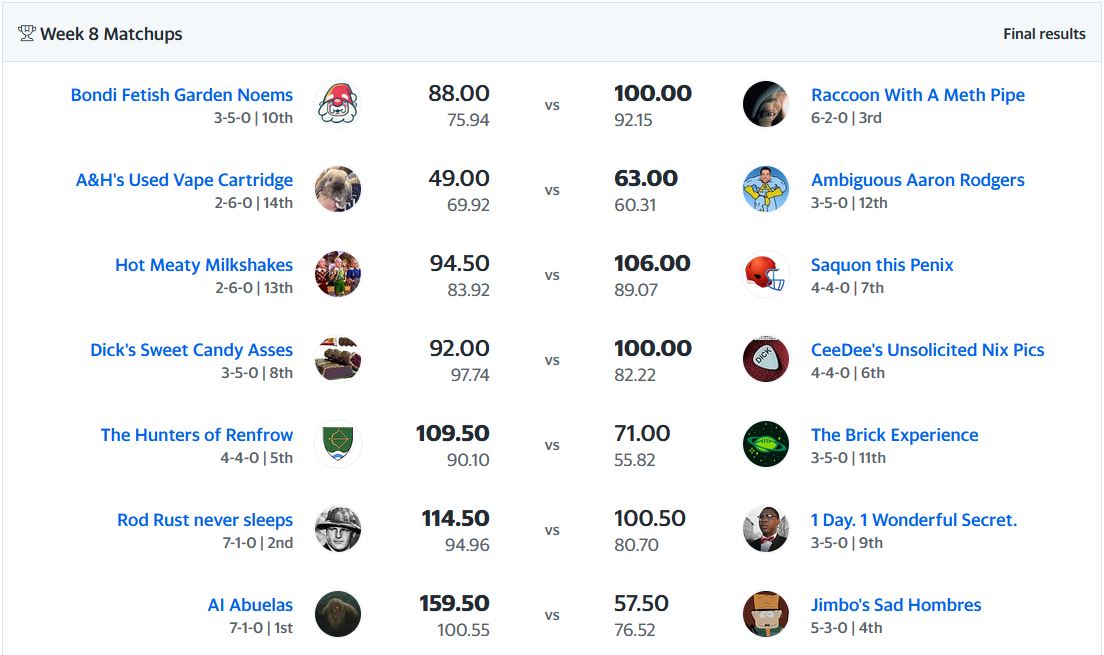Click the Final results label

coord(1044,34)
